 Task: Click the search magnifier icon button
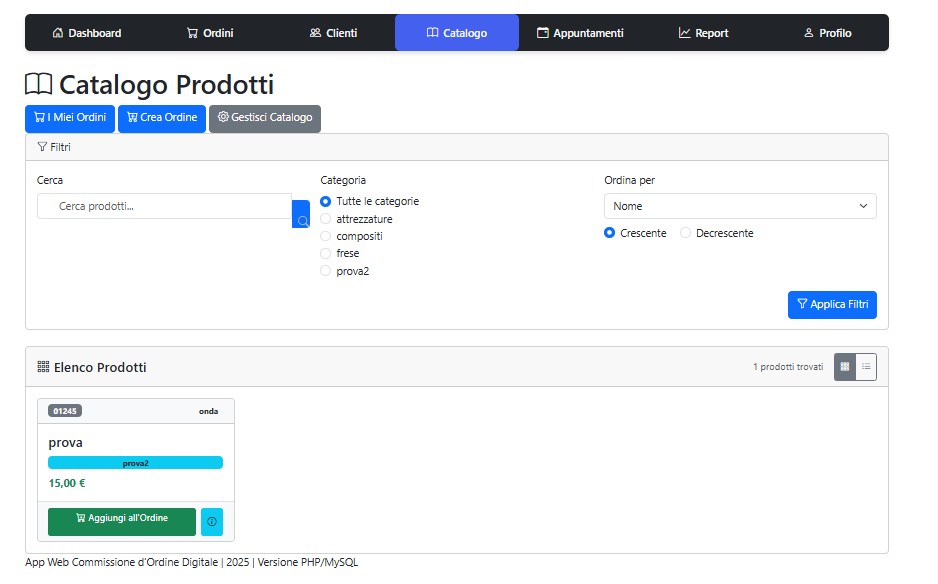(301, 215)
